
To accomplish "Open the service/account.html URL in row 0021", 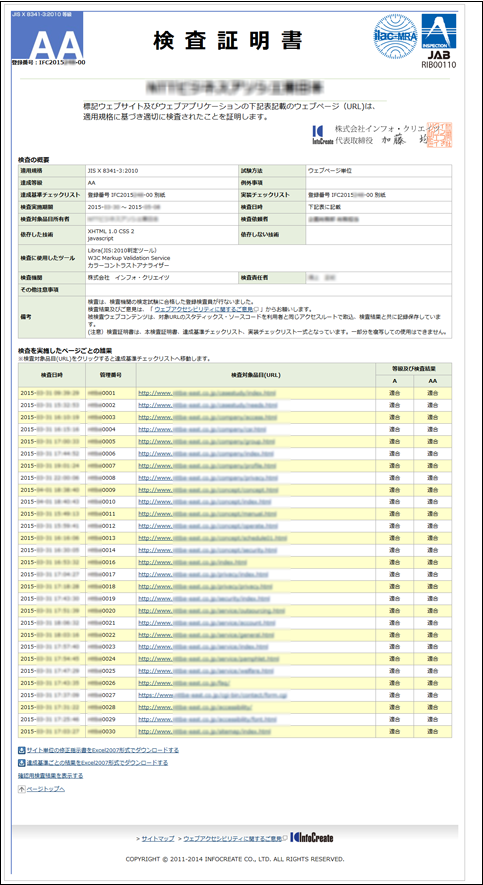I will click(x=208, y=623).
